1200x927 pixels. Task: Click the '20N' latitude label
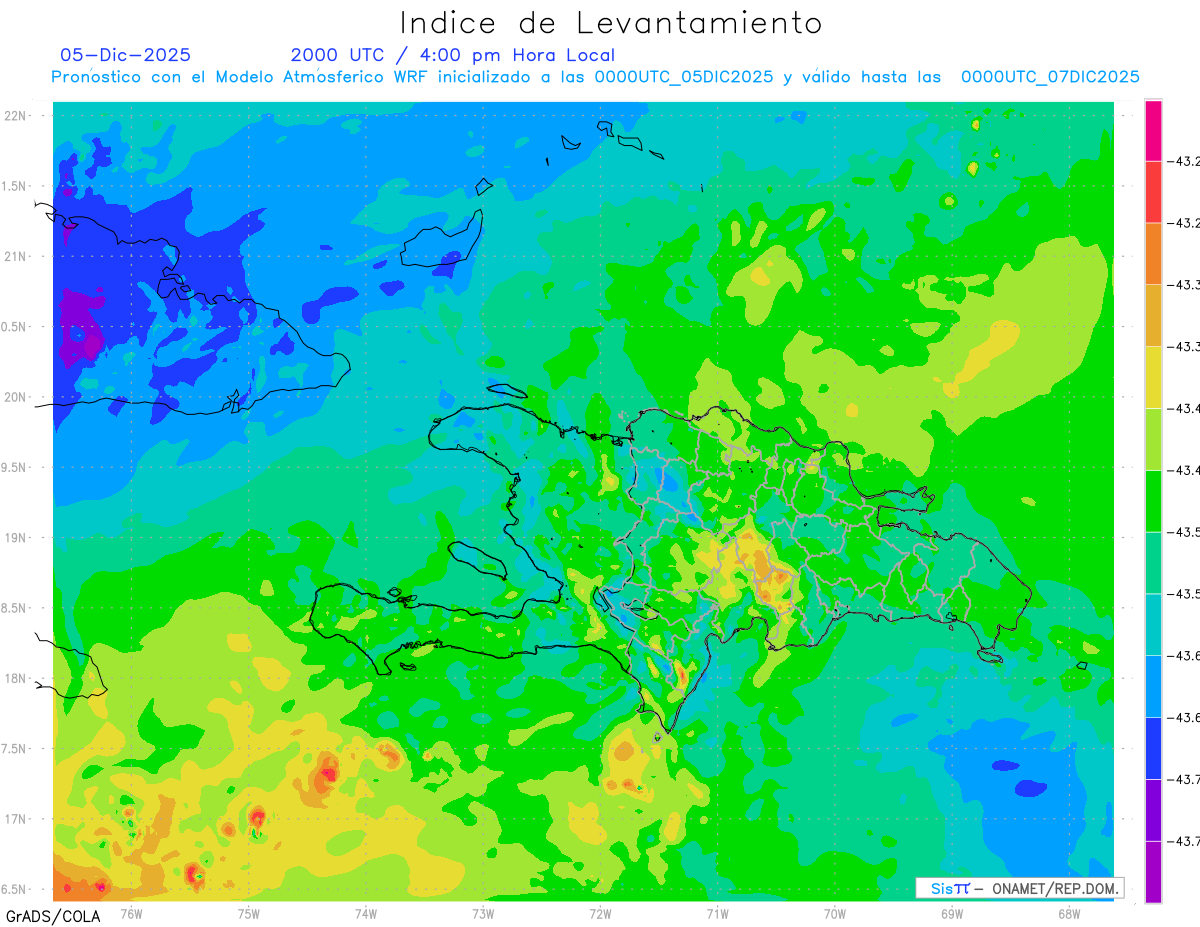coord(17,397)
